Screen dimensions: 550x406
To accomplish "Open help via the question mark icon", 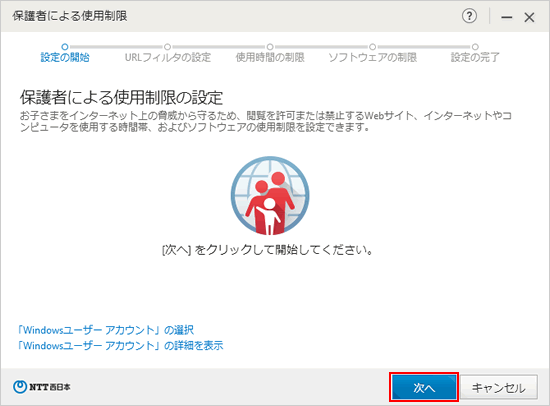I will pos(469,16).
